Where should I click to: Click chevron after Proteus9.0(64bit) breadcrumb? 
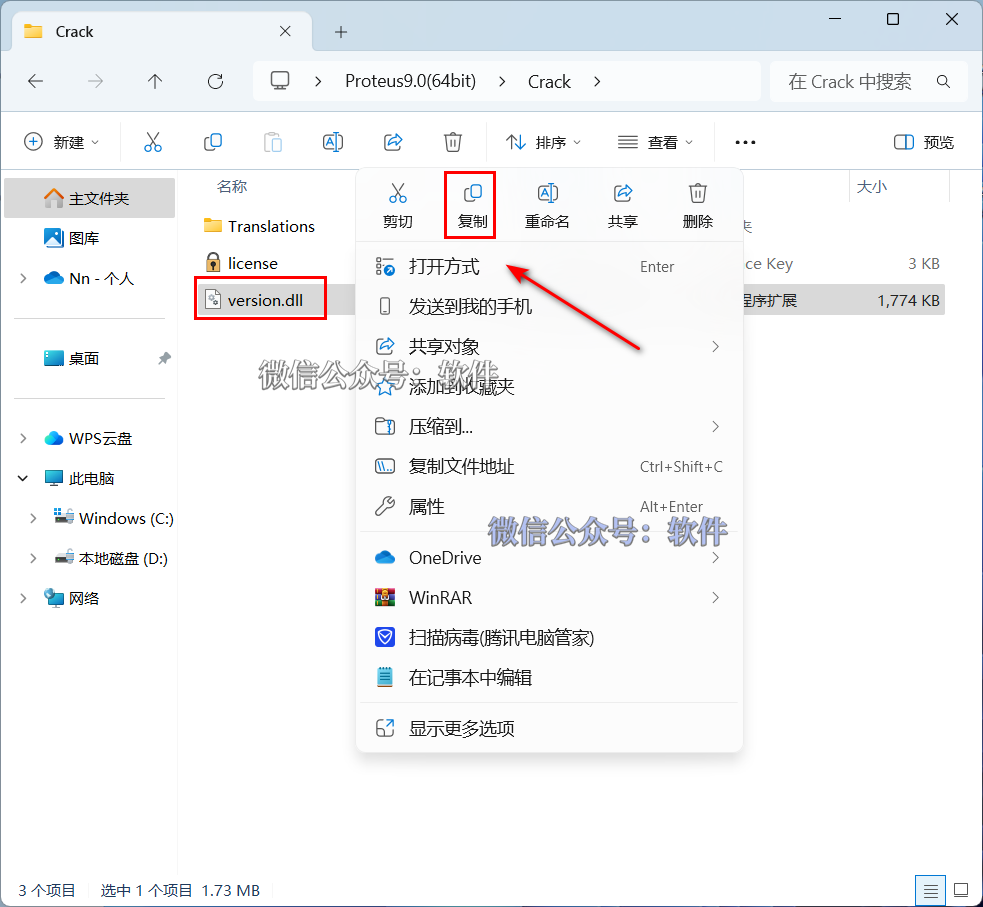point(502,81)
